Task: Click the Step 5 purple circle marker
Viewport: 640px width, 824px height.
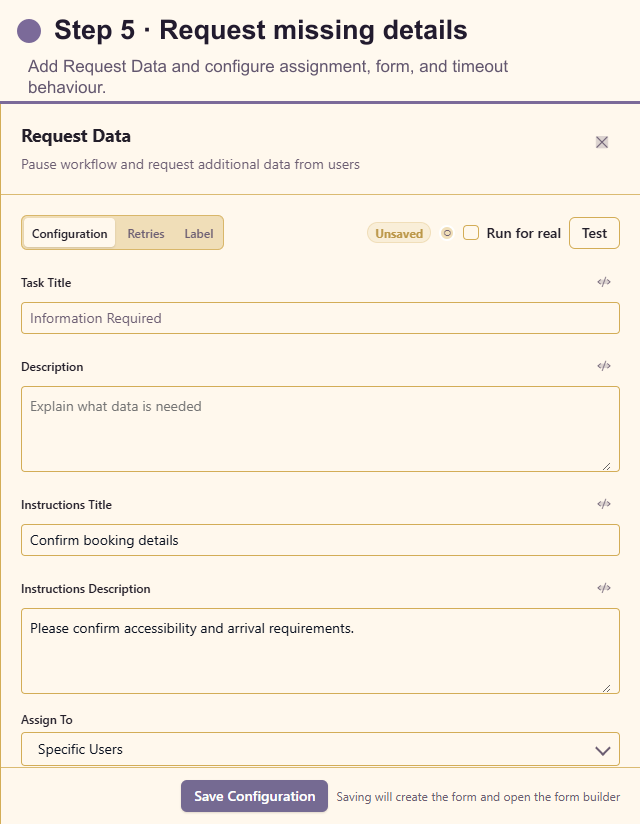Action: (29, 30)
